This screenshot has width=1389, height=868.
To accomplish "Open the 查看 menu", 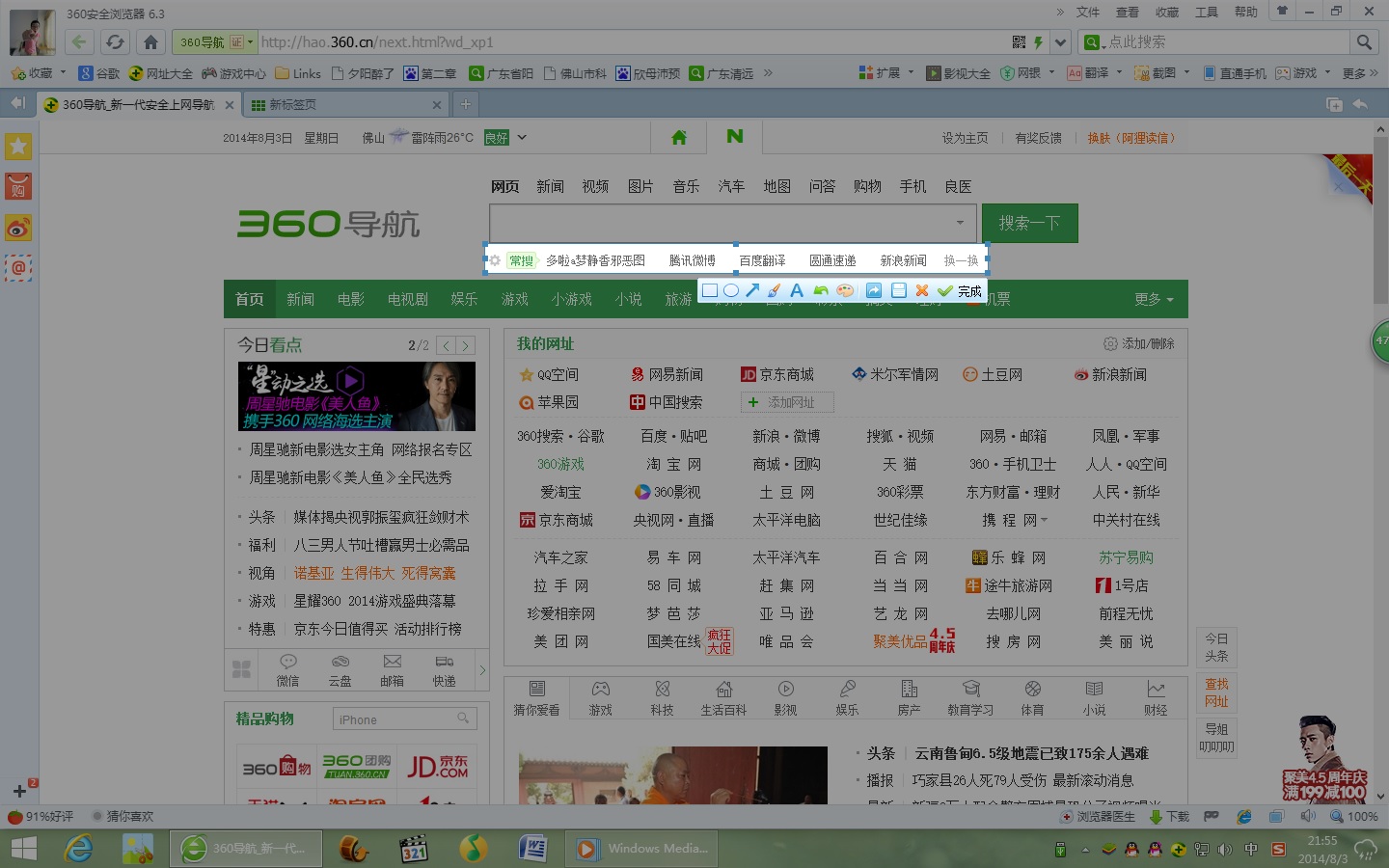I will pos(1128,13).
